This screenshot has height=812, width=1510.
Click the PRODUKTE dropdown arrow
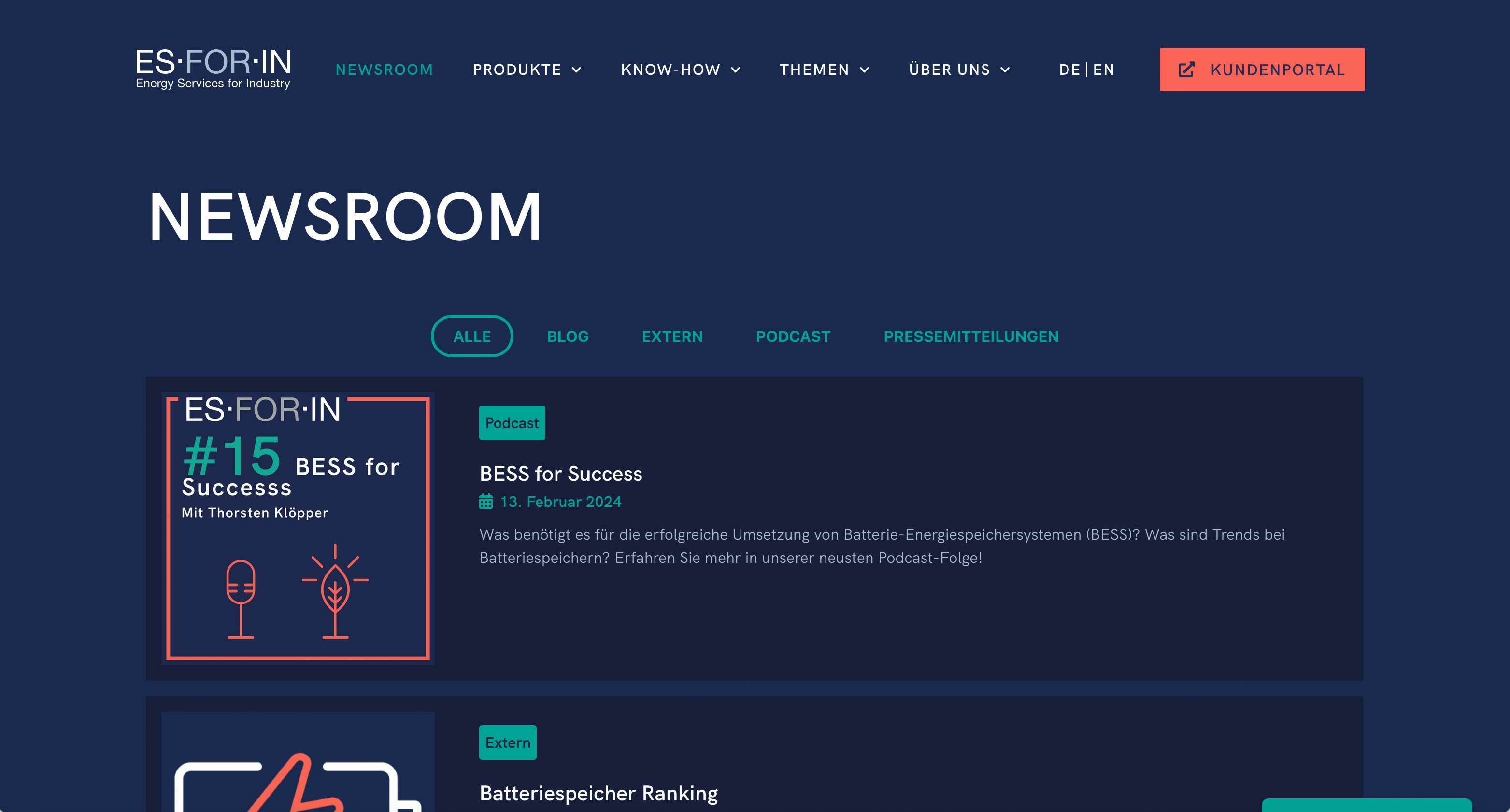point(579,69)
